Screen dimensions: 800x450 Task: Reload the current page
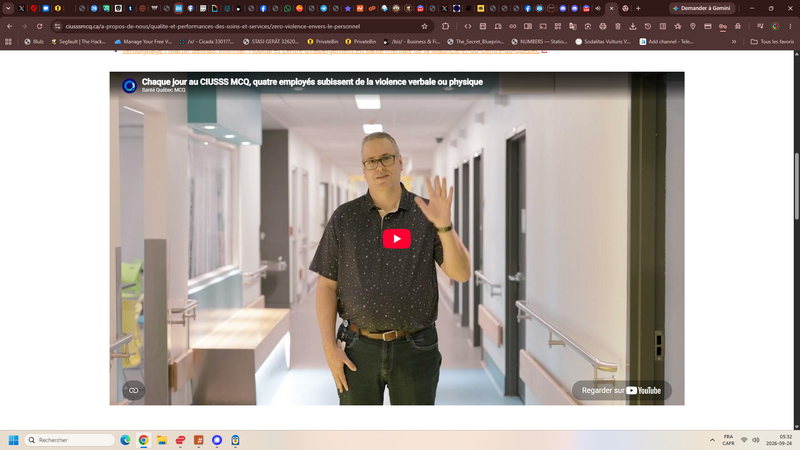(x=39, y=26)
